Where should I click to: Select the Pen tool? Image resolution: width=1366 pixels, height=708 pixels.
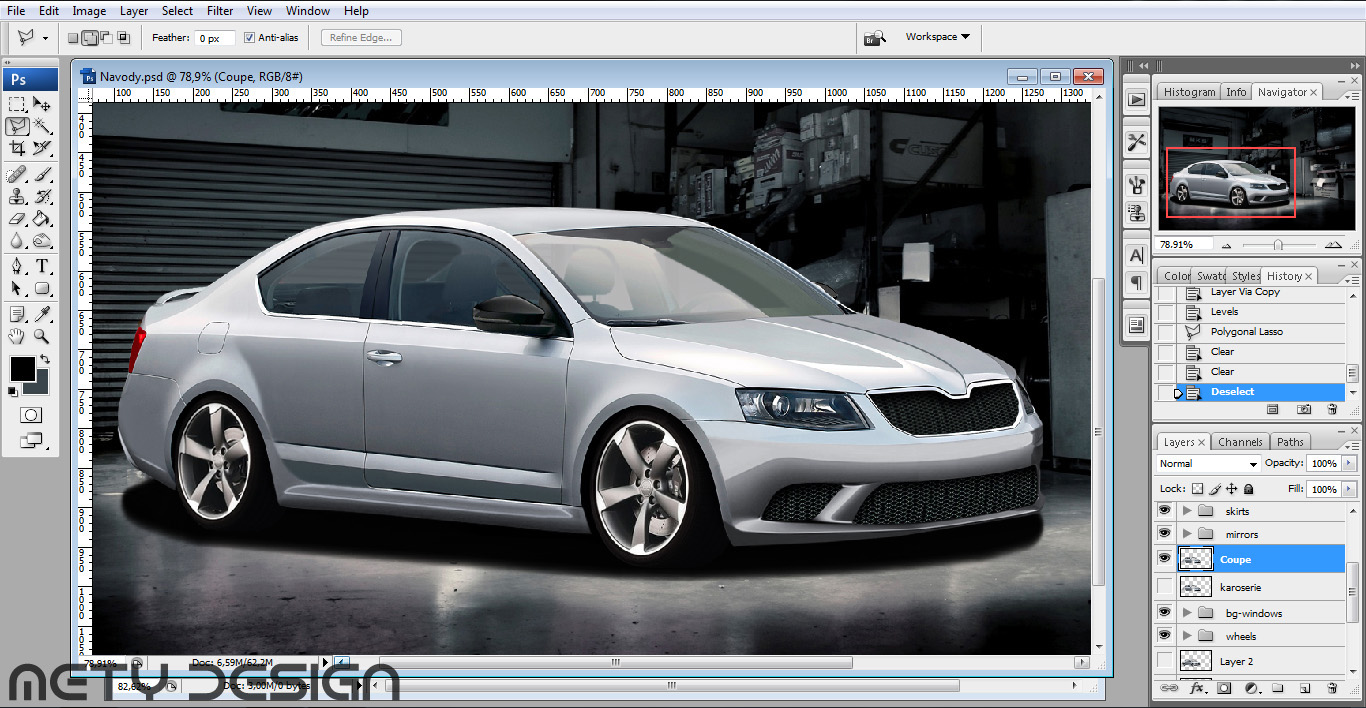(17, 267)
